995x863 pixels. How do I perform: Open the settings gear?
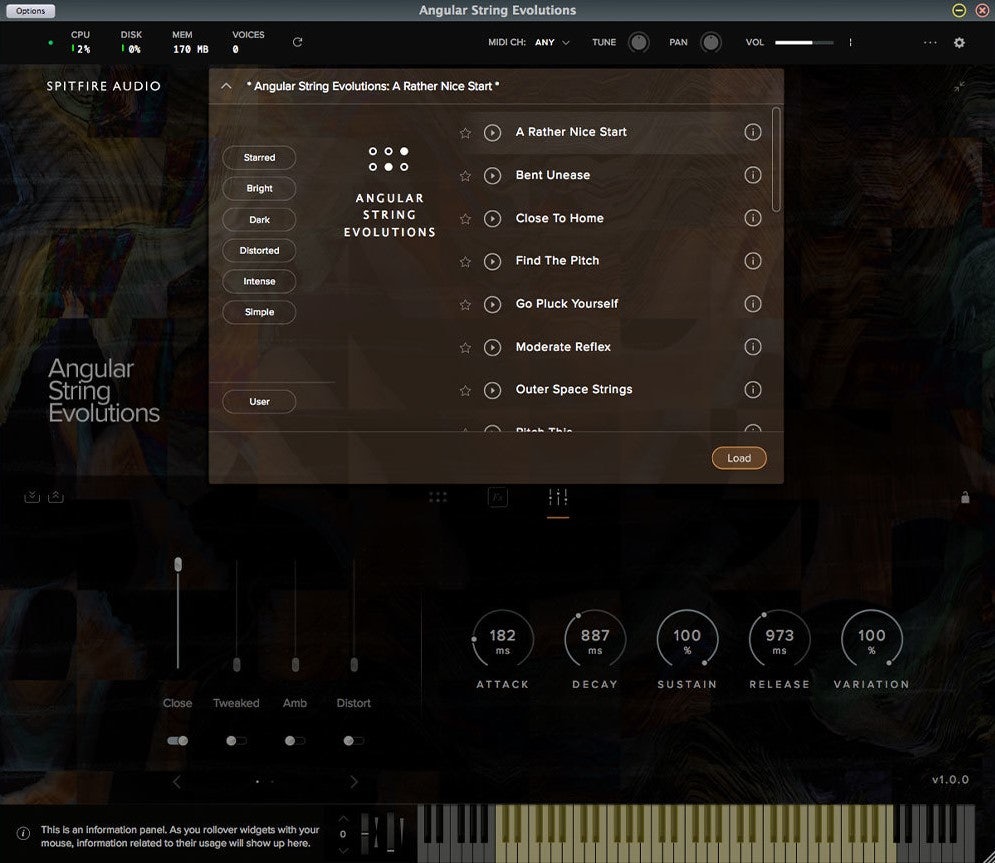pyautogui.click(x=959, y=43)
